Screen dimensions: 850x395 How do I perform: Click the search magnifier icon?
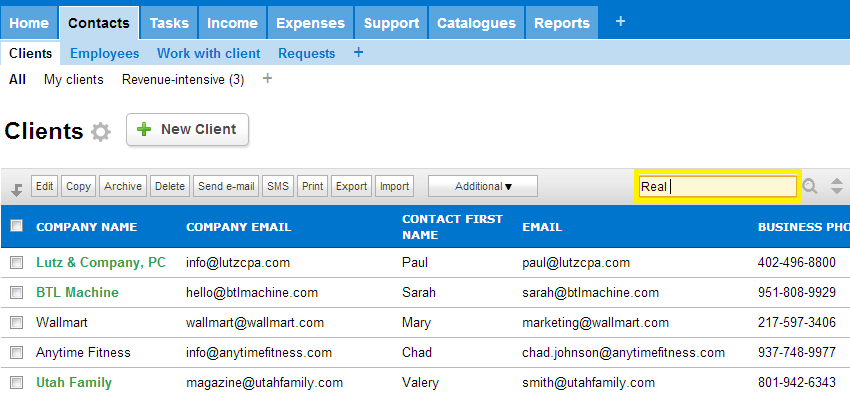[x=810, y=186]
